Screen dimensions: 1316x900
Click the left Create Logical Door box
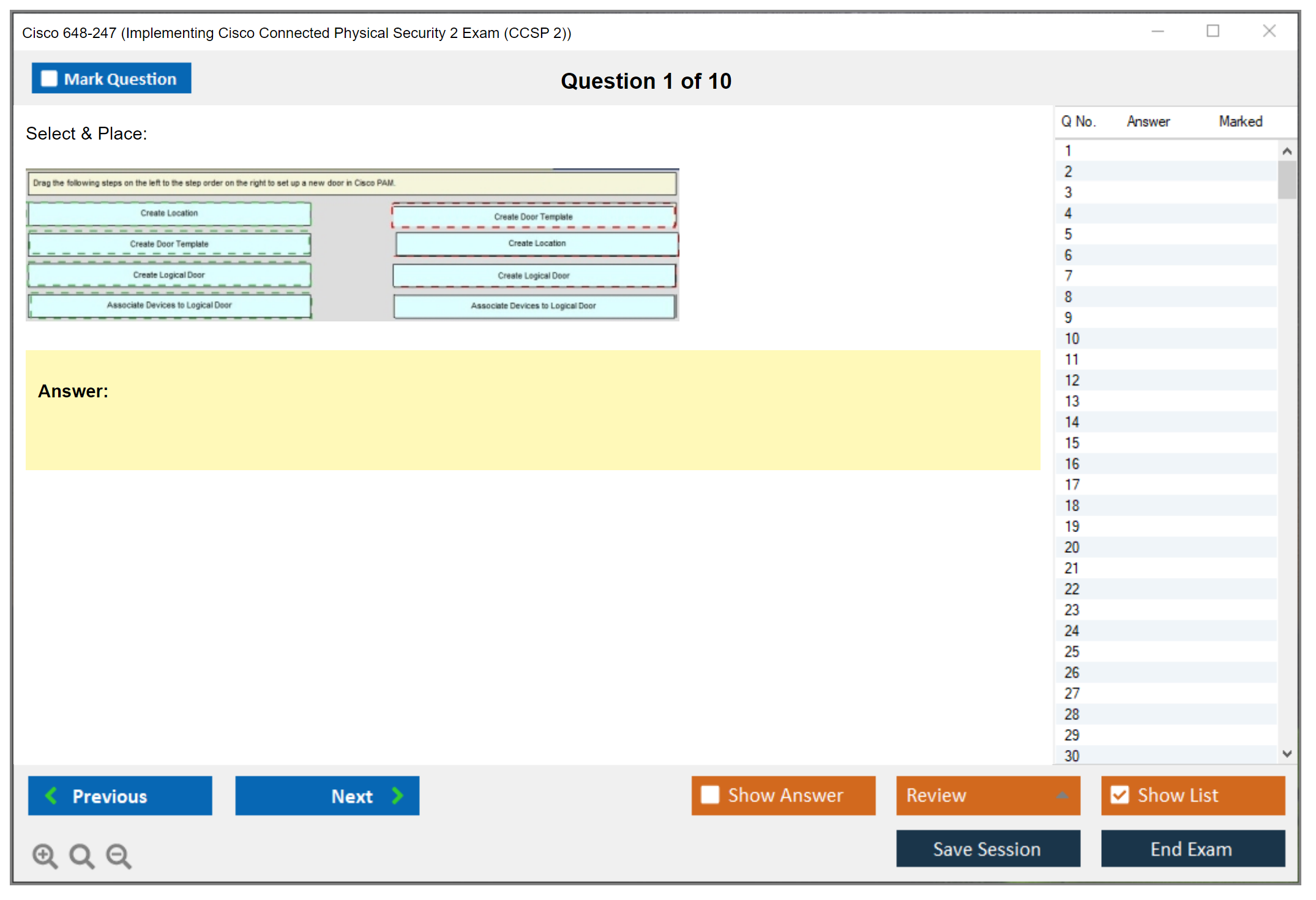(x=169, y=275)
